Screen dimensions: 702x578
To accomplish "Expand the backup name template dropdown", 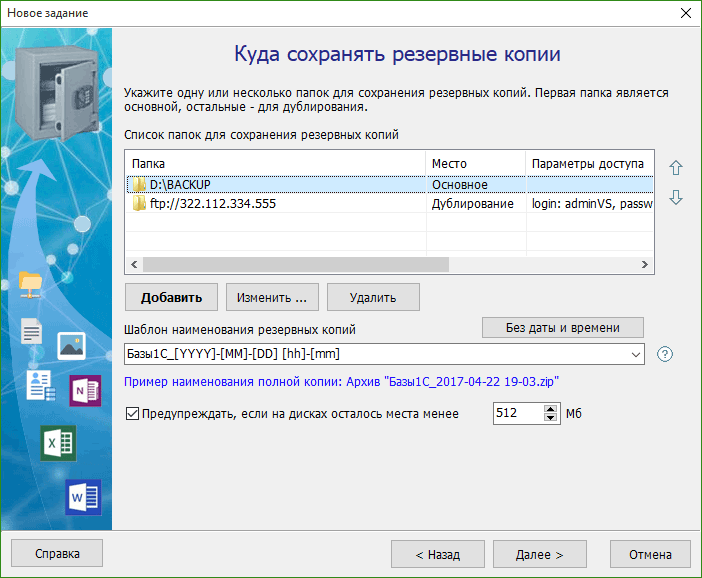I will point(637,354).
